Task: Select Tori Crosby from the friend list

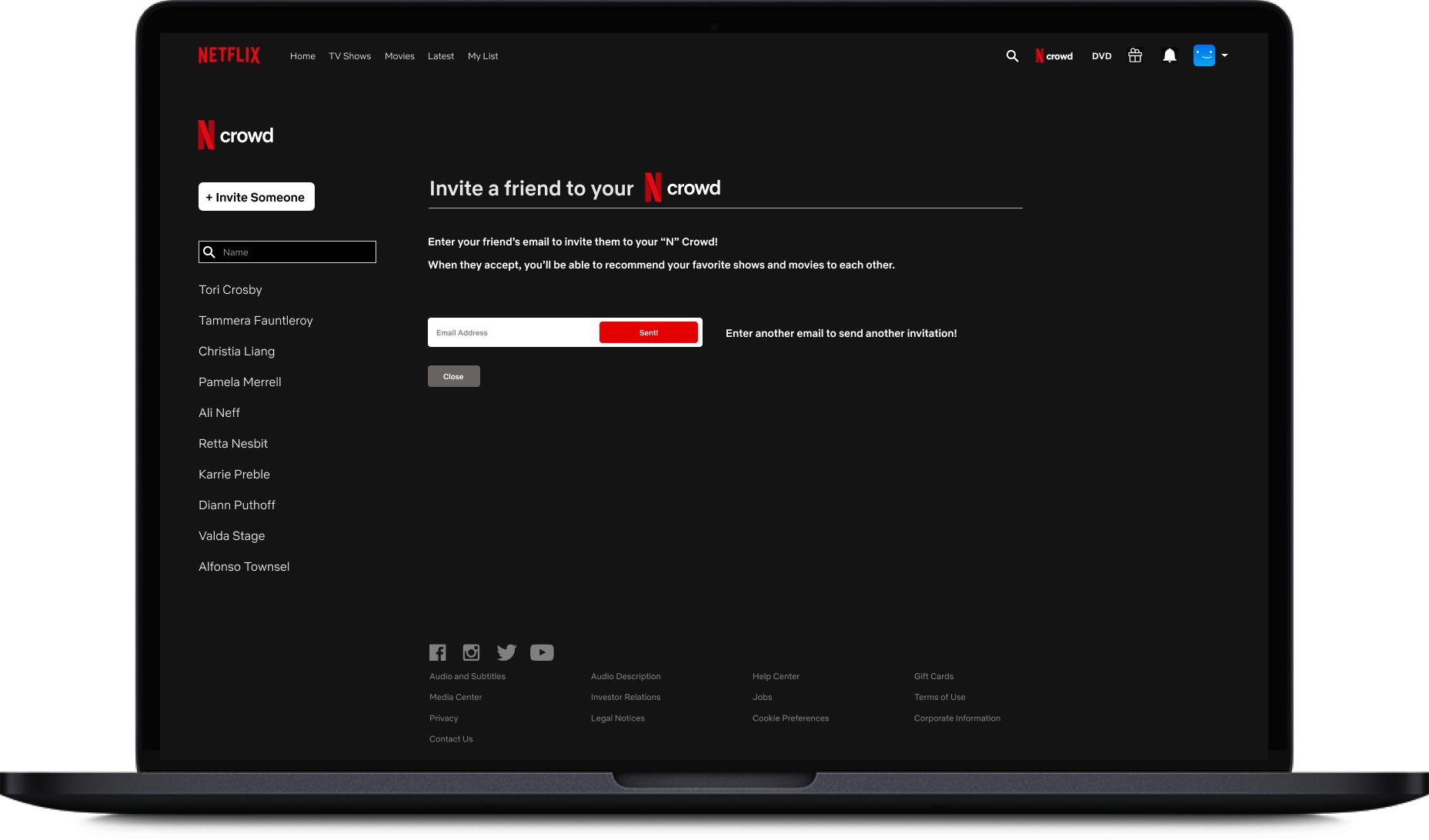Action: 230,289
